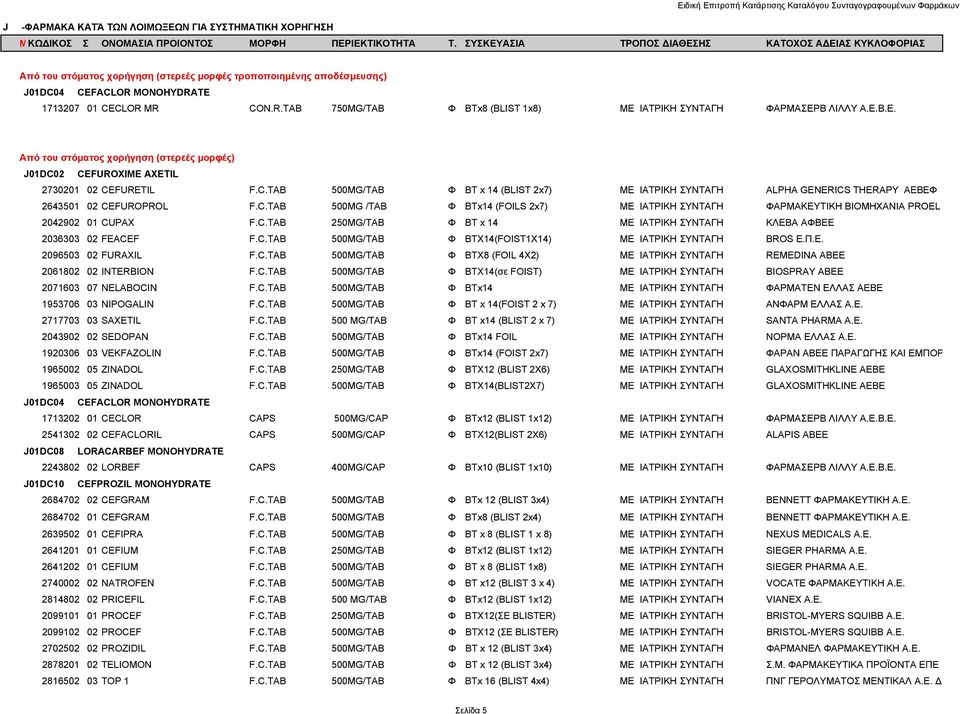Click page number Σελίδα 5 footer
Screen dimensions: 960x714
(471, 710)
